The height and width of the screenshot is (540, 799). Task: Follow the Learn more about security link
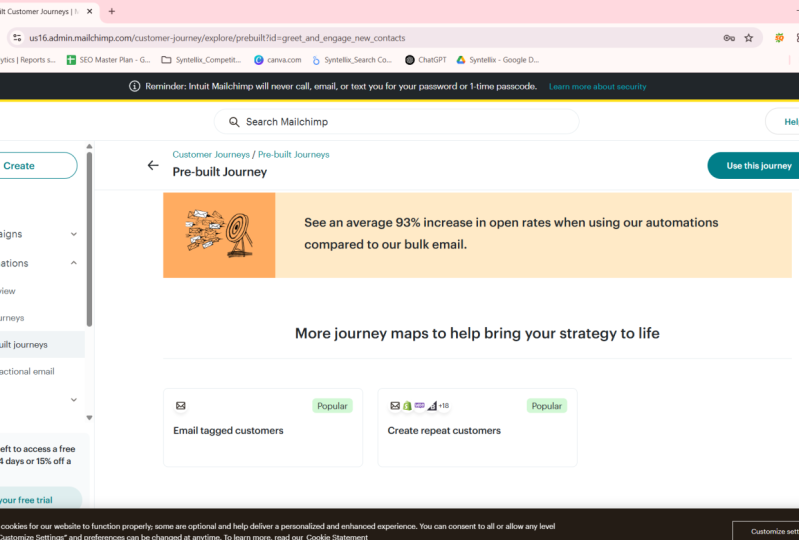(597, 87)
